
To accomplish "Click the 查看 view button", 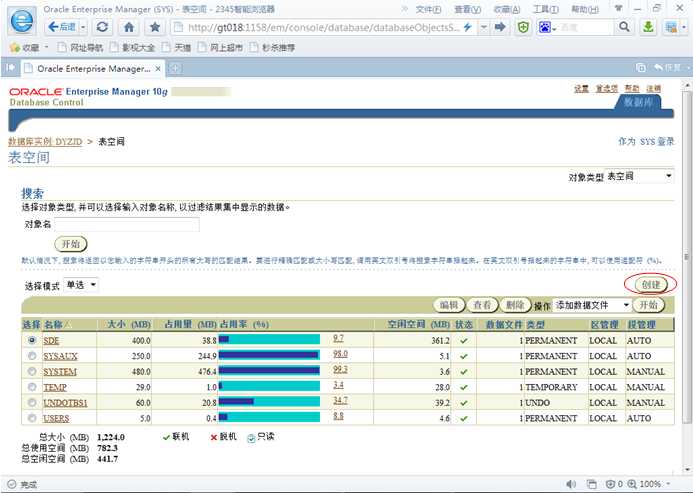I will click(x=482, y=305).
